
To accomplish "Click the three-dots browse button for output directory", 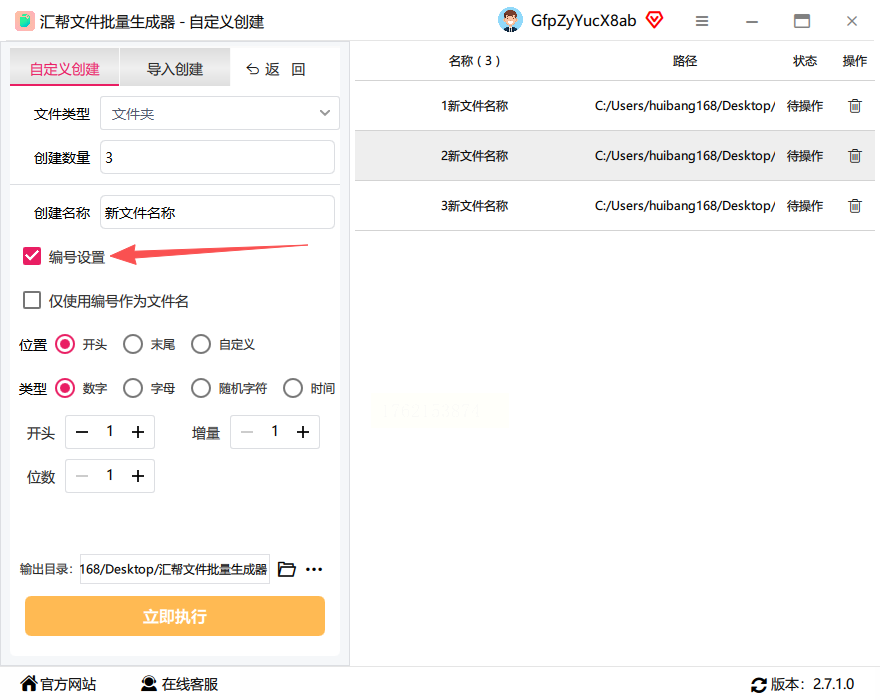I will (314, 569).
